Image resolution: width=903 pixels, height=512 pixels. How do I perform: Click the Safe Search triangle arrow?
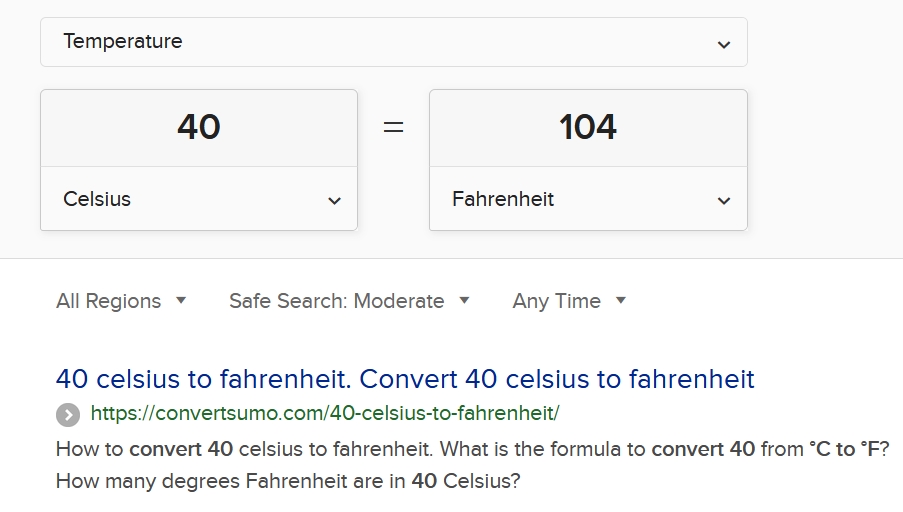click(464, 300)
